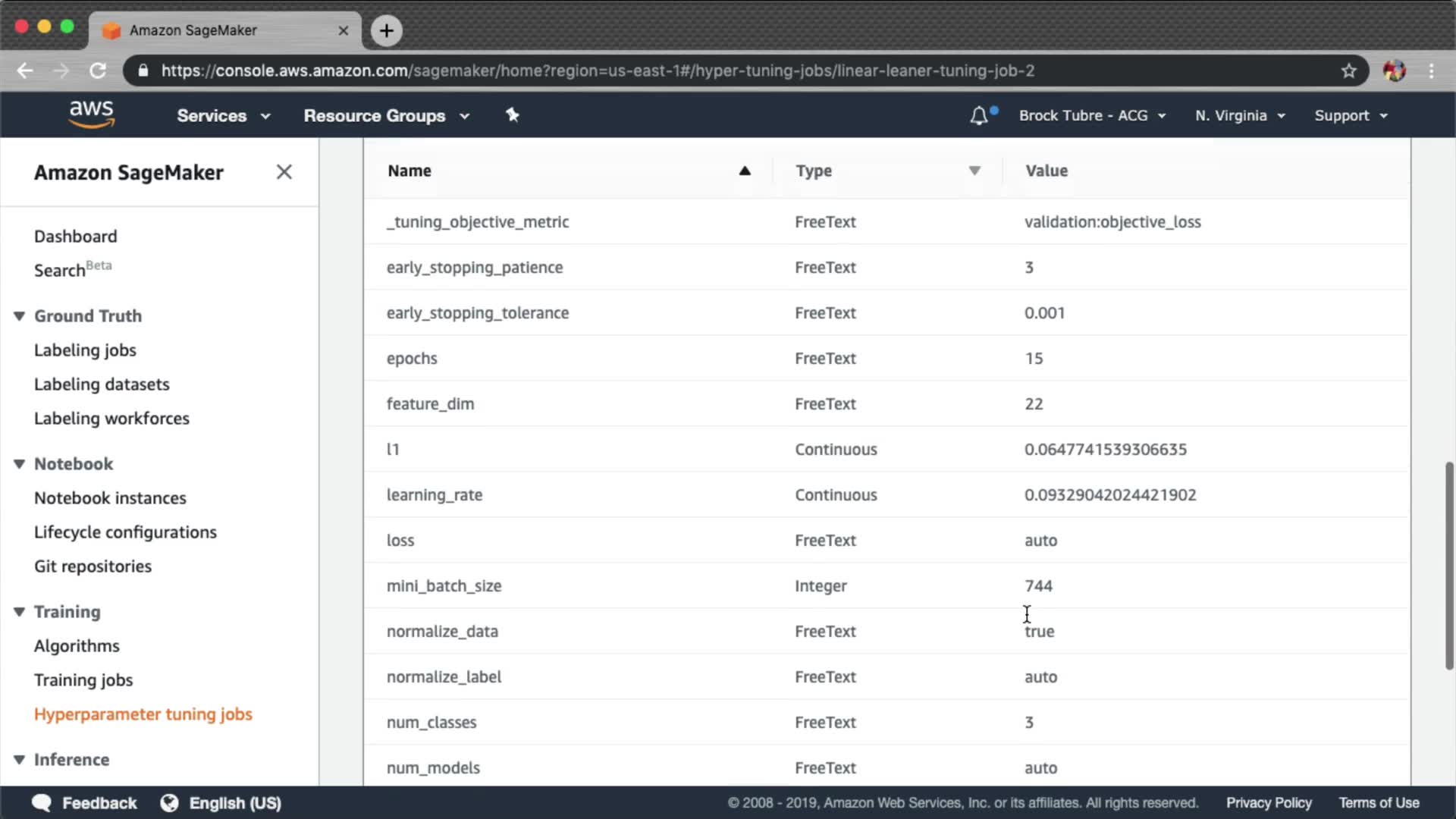The height and width of the screenshot is (819, 1456).
Task: Close the Amazon SageMaker sidebar panel
Action: coord(284,172)
